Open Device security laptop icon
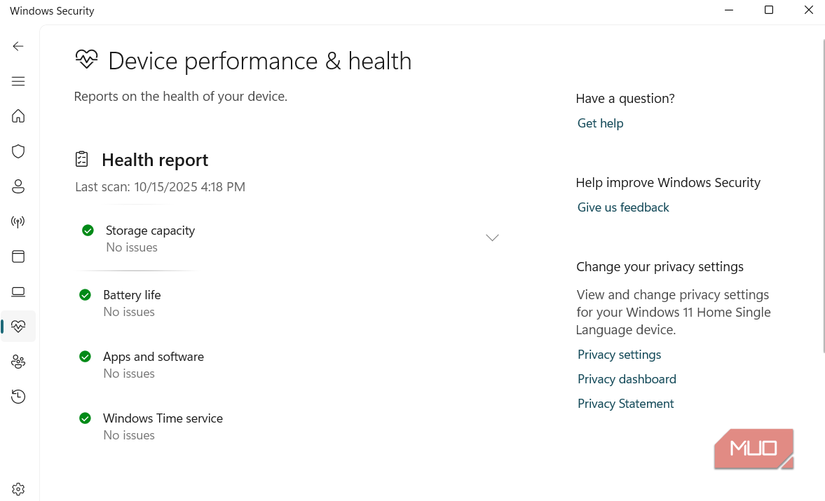The height and width of the screenshot is (501, 825). (x=18, y=292)
